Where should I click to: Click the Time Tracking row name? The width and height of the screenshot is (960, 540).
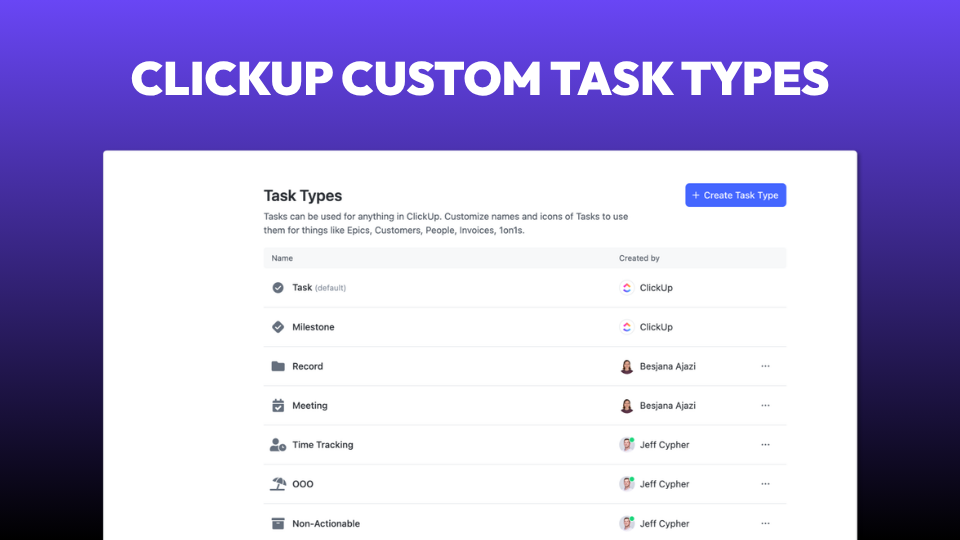tap(323, 444)
